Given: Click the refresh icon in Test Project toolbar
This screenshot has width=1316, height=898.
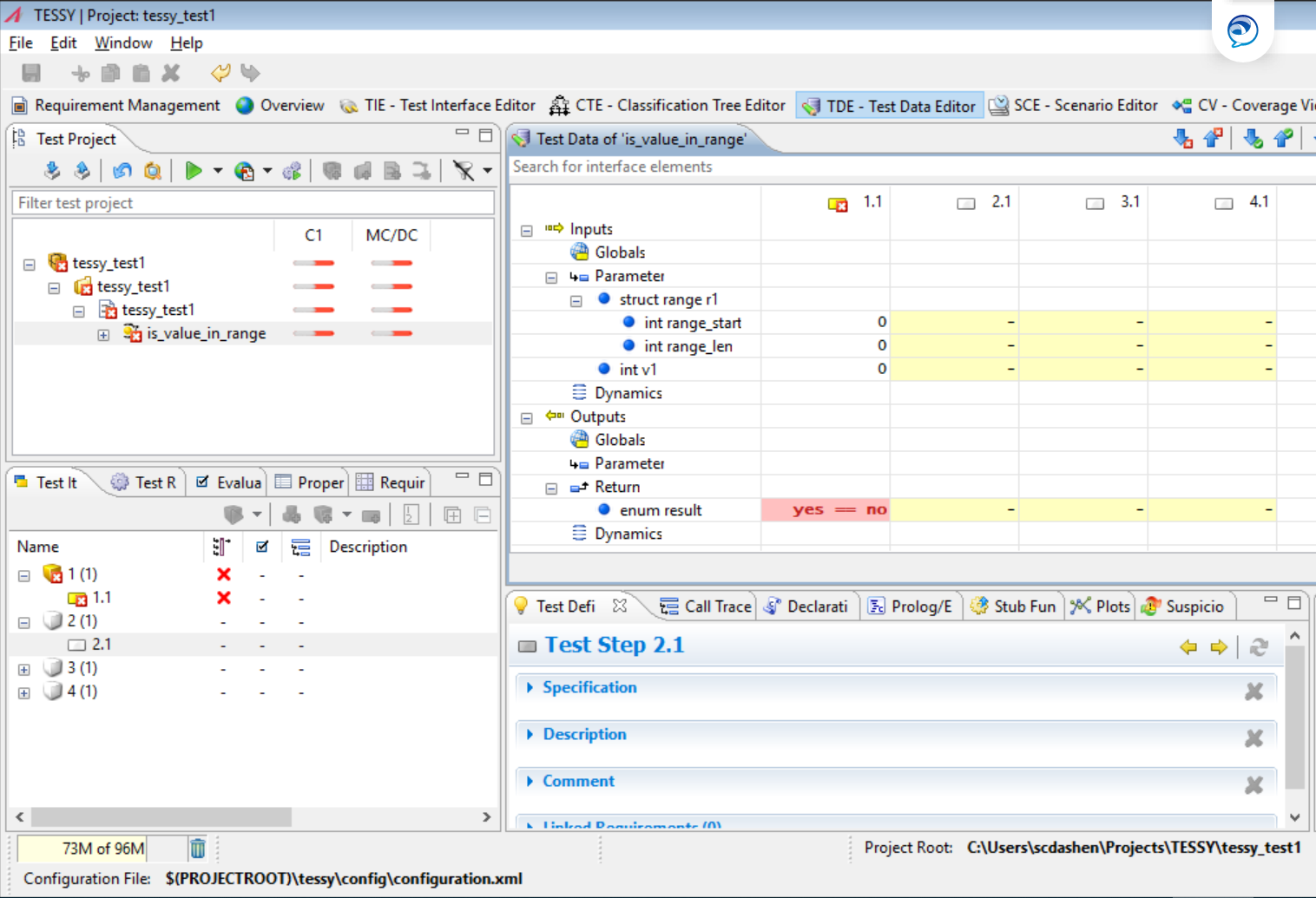Looking at the screenshot, I should [x=122, y=171].
